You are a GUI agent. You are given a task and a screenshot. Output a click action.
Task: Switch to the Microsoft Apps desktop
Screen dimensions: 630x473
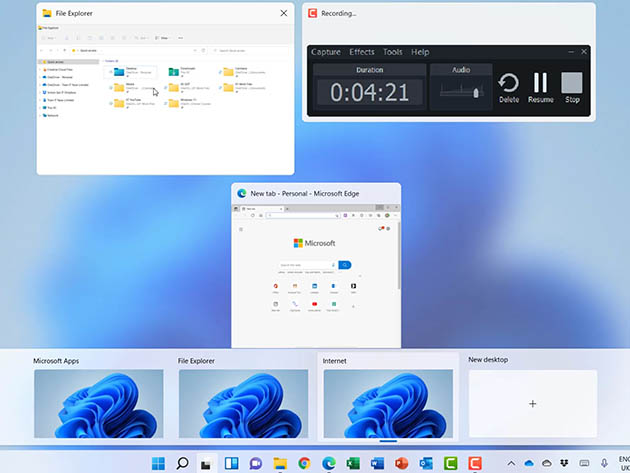[98, 403]
